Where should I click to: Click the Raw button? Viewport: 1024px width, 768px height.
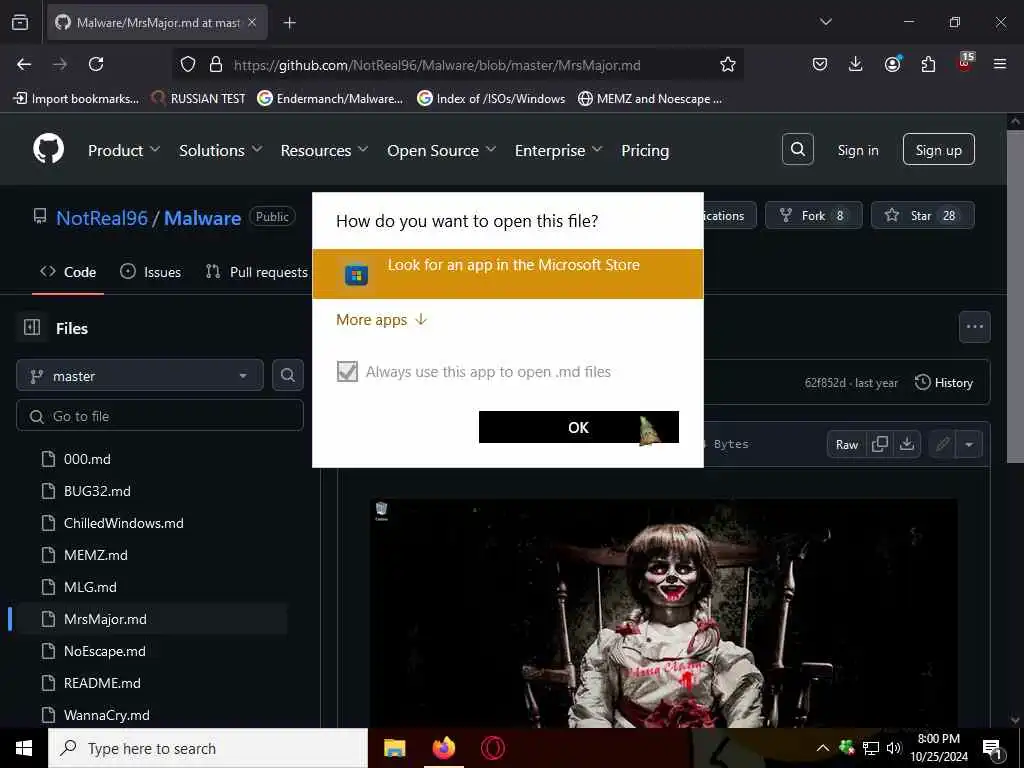coord(847,444)
